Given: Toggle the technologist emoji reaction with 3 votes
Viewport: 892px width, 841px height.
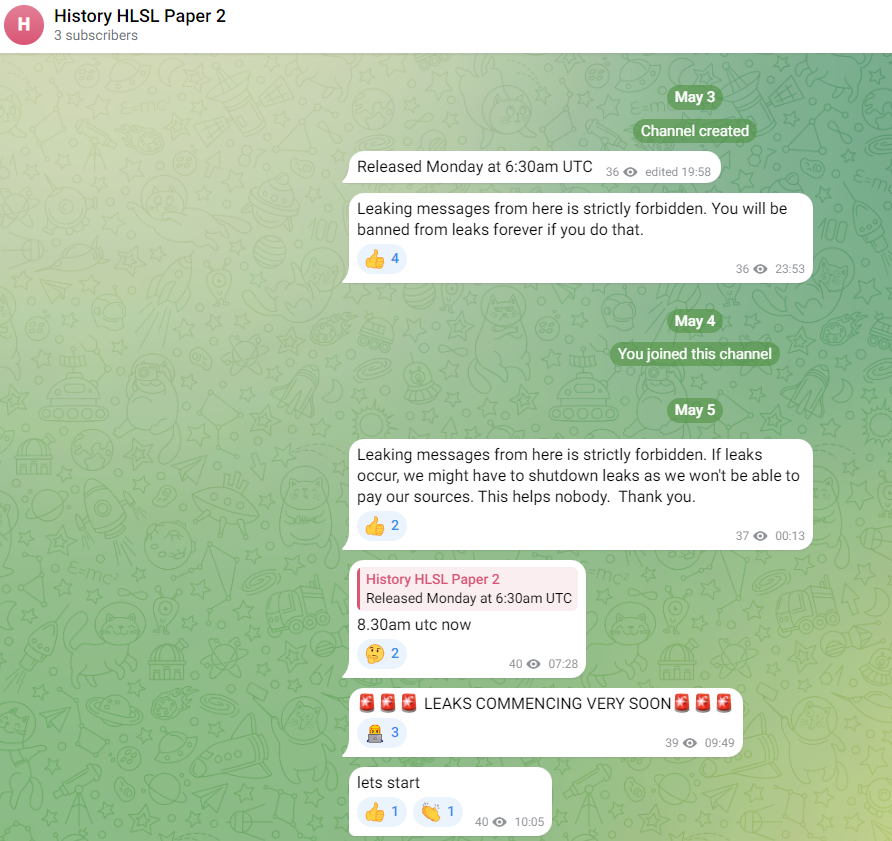Looking at the screenshot, I should 382,733.
